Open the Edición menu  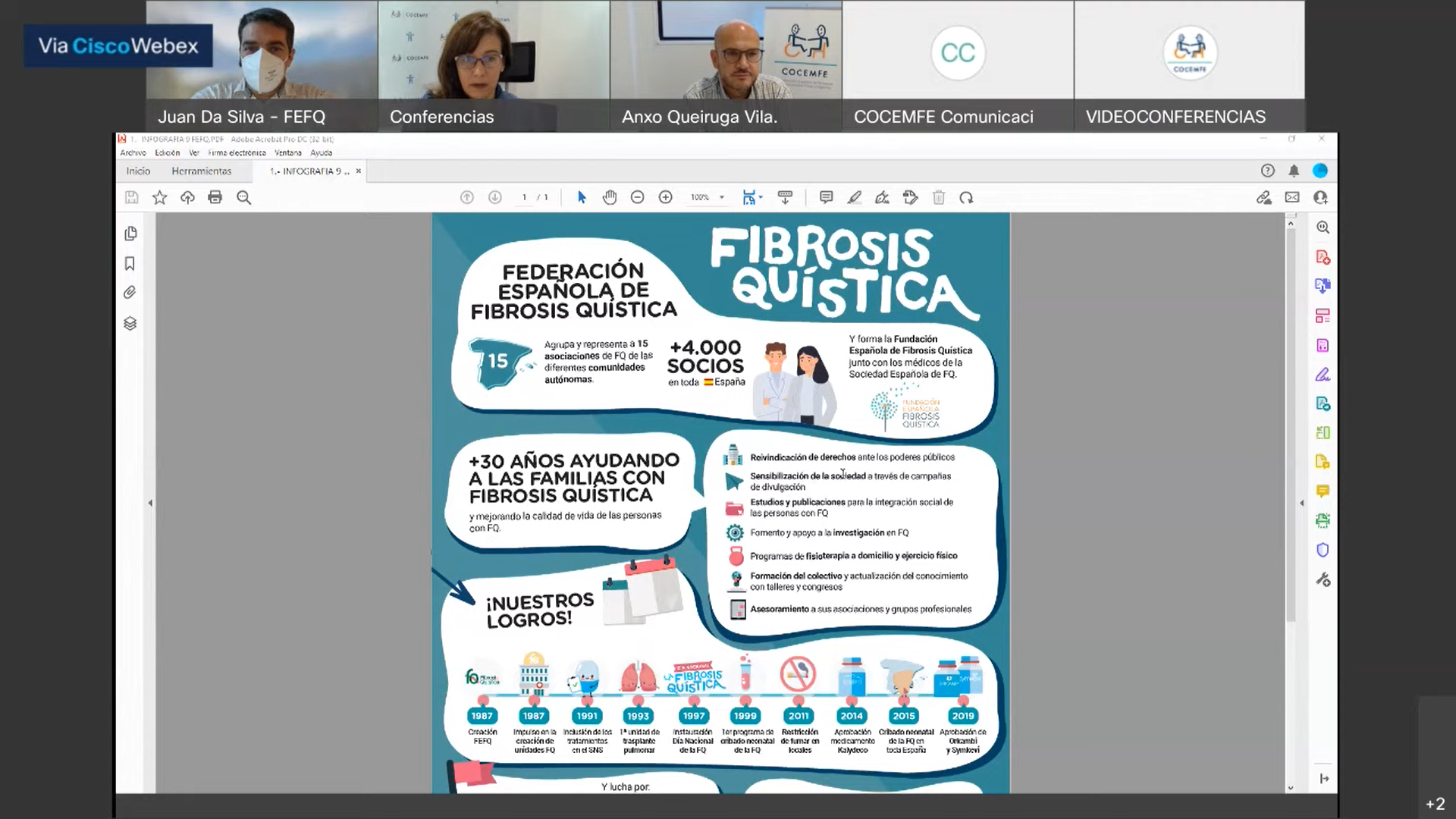click(x=168, y=152)
